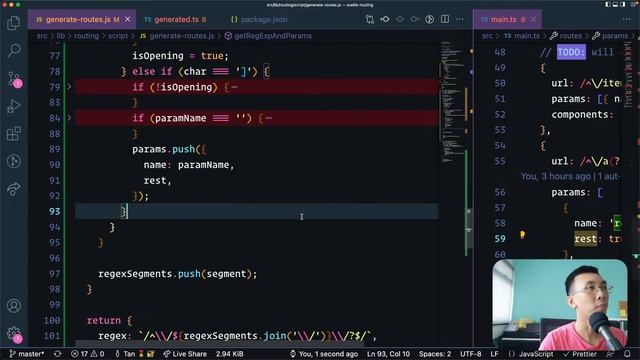Open the GitLens icon in activity bar
Screen dimensions: 640x360
tap(14, 161)
